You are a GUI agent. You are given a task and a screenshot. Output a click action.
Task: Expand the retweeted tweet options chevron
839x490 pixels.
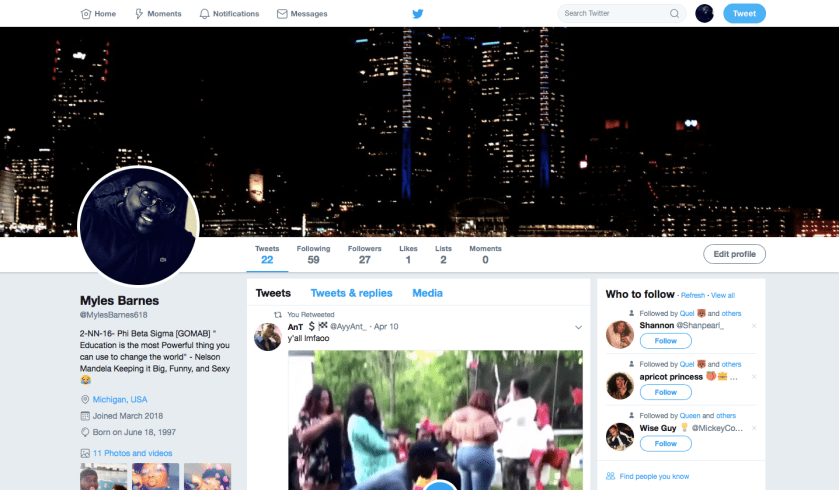click(578, 327)
